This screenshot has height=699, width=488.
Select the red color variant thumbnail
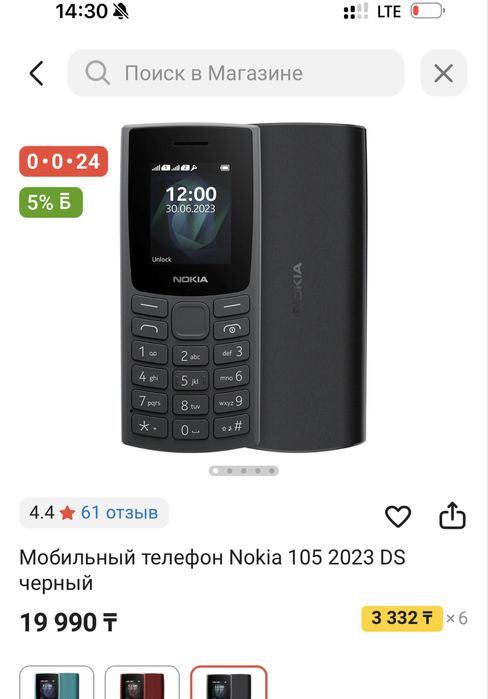coord(142,683)
